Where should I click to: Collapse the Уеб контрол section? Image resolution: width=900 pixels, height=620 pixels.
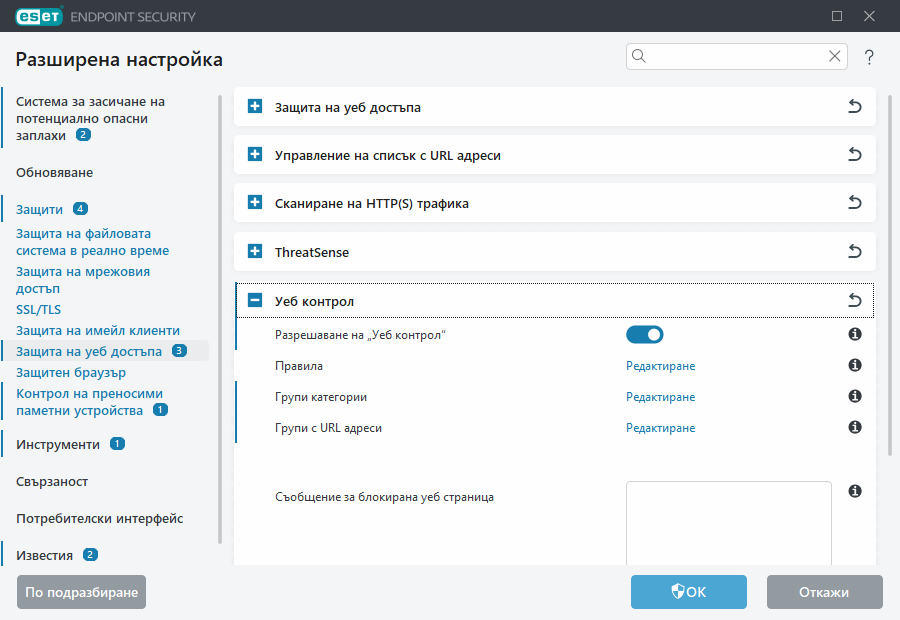[255, 300]
